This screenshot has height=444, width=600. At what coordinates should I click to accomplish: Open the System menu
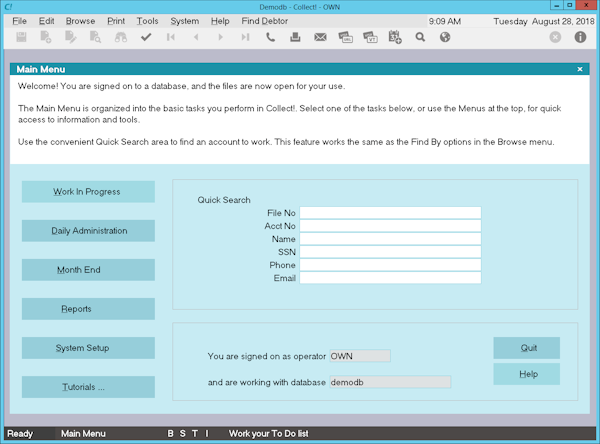pos(184,20)
